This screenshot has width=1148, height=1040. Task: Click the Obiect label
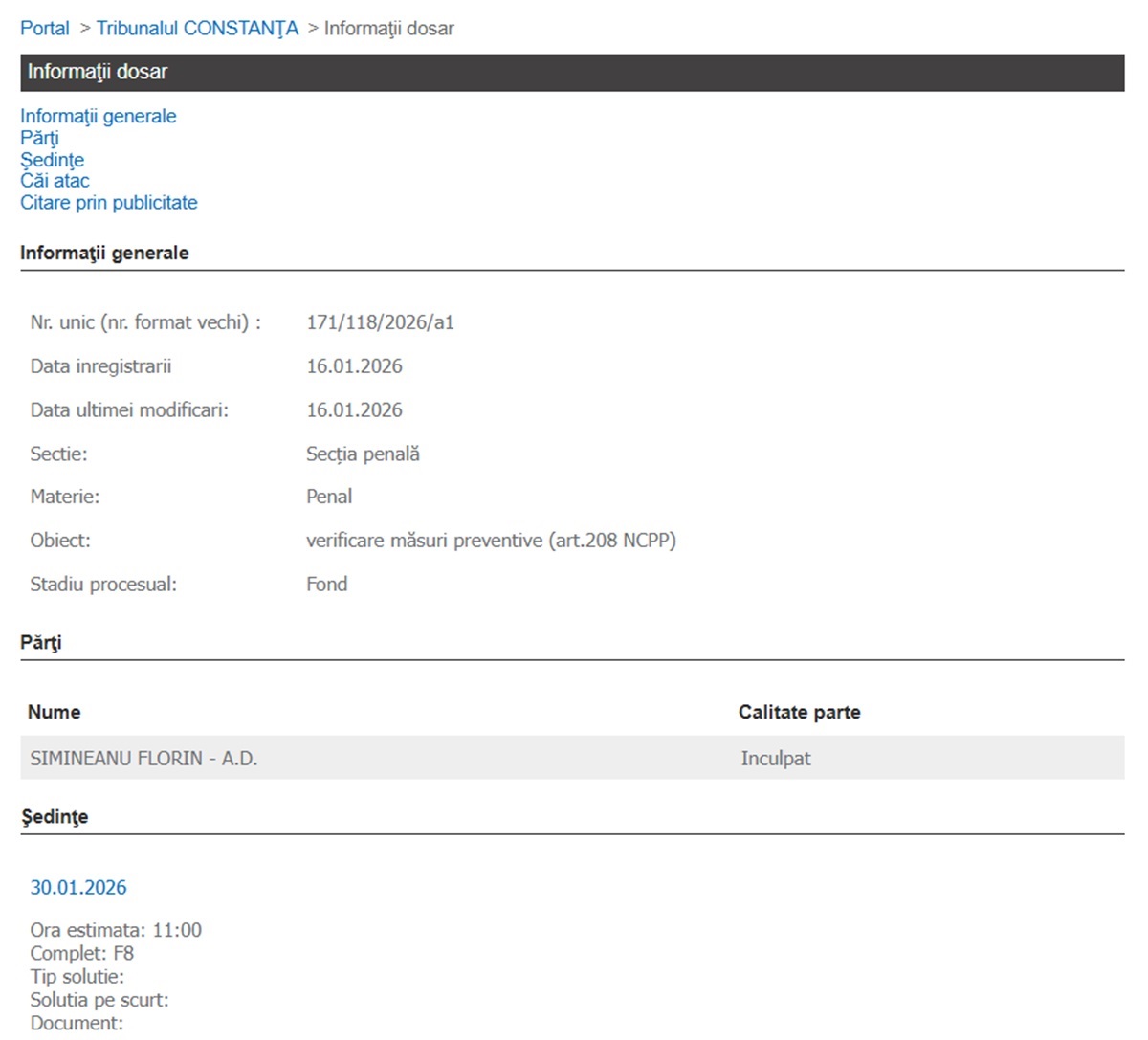coord(60,541)
